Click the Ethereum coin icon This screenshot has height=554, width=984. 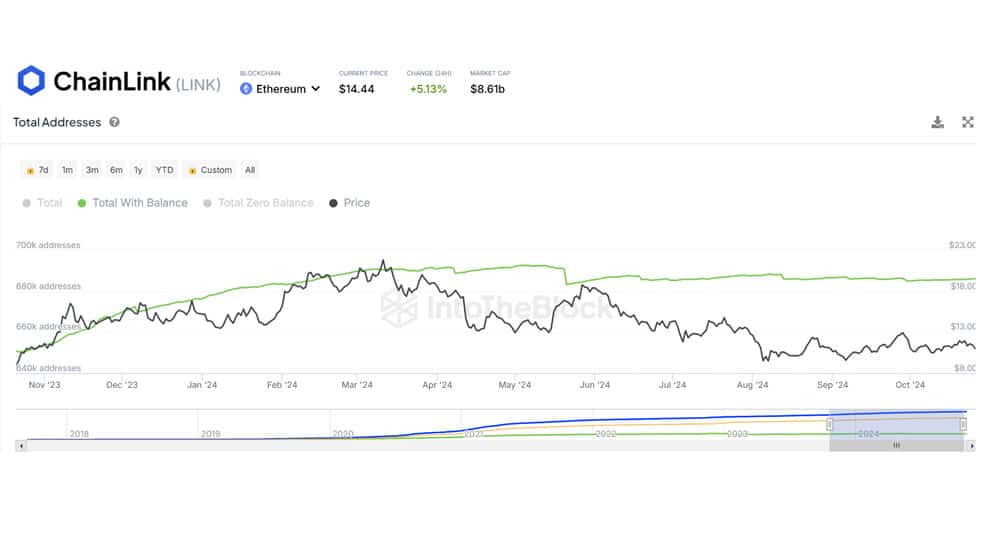coord(246,89)
